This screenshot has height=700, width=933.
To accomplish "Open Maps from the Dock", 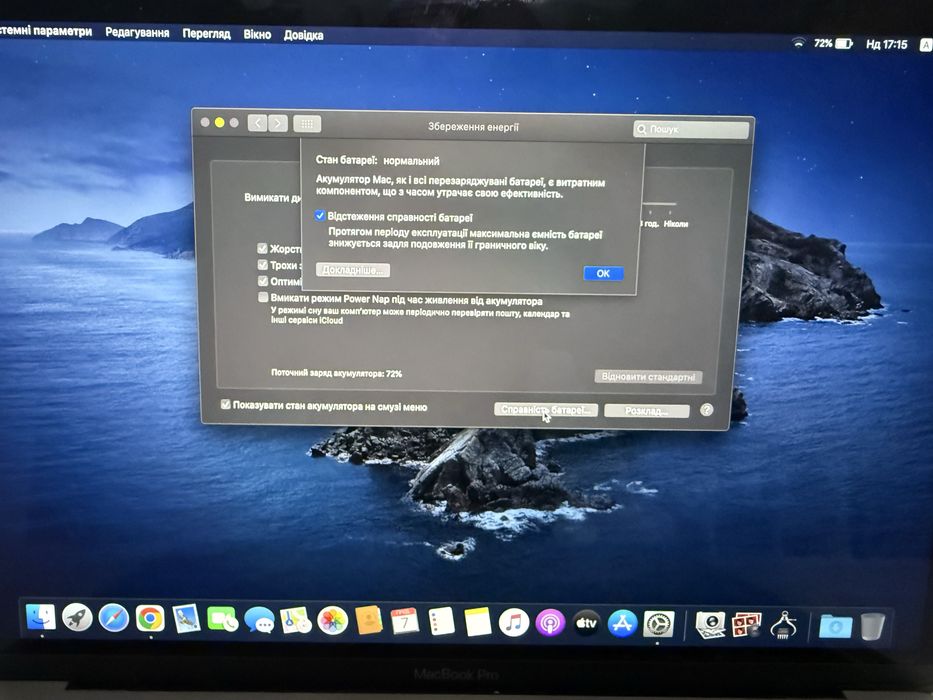I will [296, 621].
